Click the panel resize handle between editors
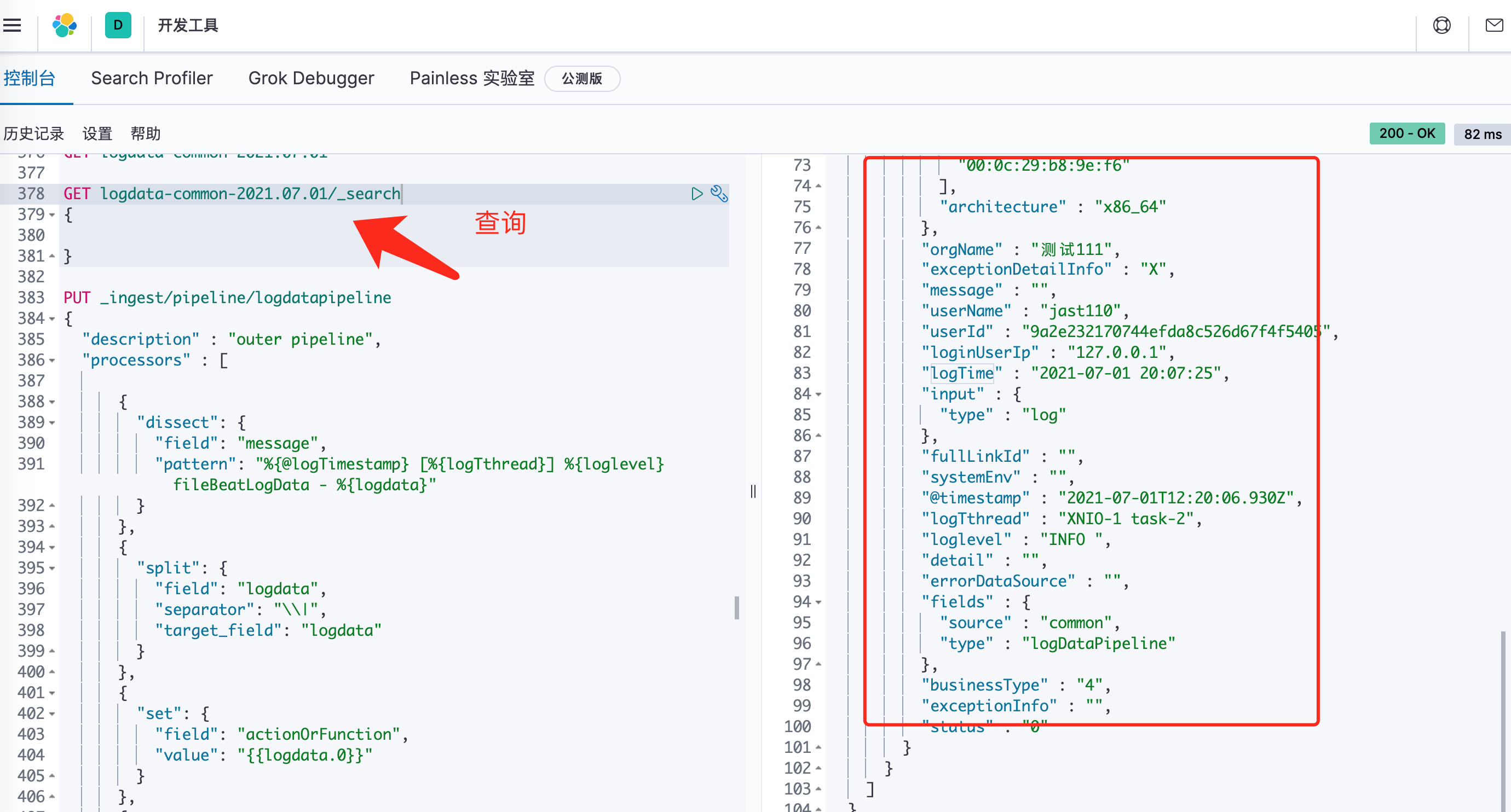This screenshot has height=812, width=1511. [x=753, y=491]
